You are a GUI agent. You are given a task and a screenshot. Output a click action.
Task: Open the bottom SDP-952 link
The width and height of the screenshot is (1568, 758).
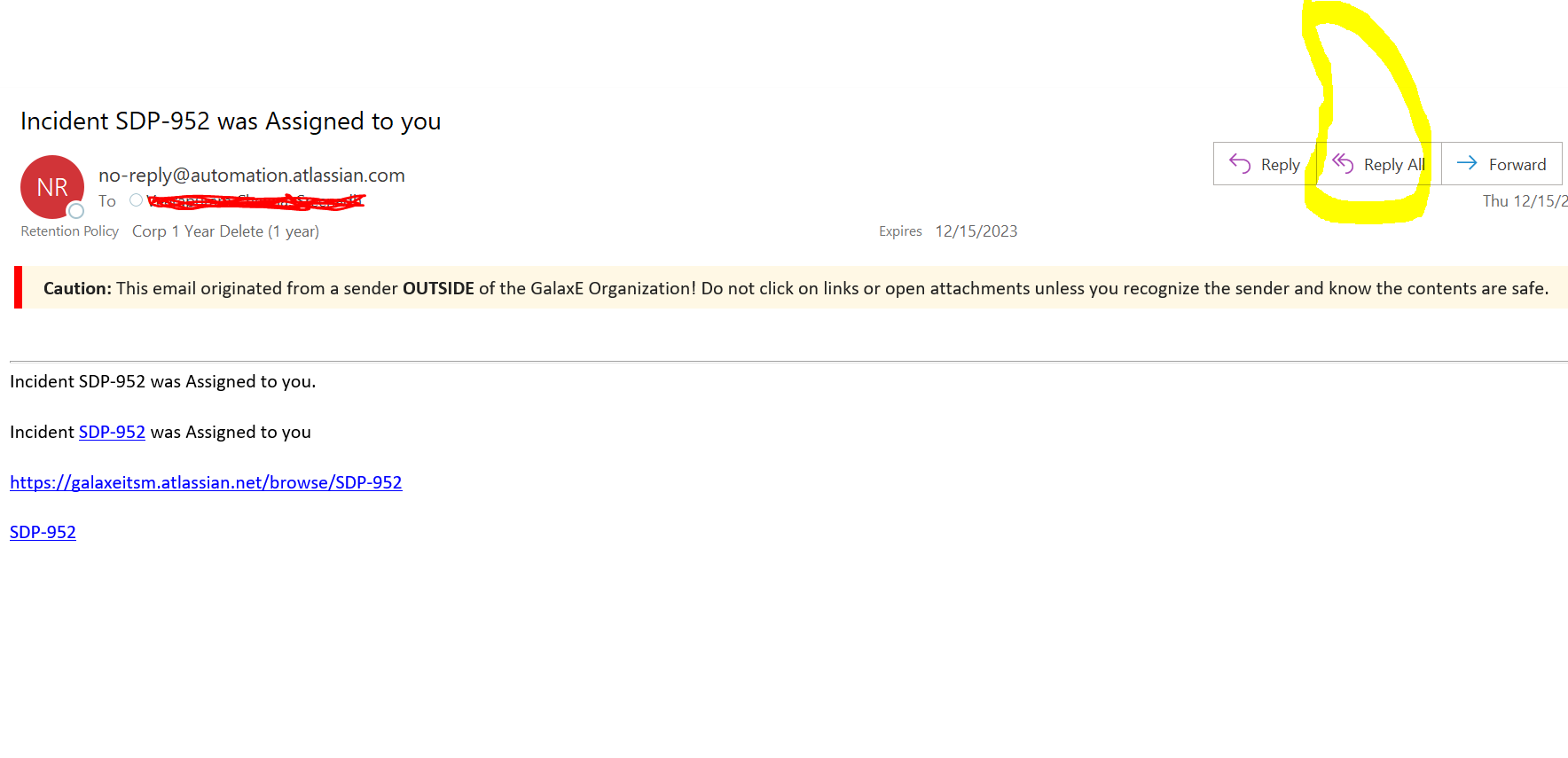click(43, 532)
